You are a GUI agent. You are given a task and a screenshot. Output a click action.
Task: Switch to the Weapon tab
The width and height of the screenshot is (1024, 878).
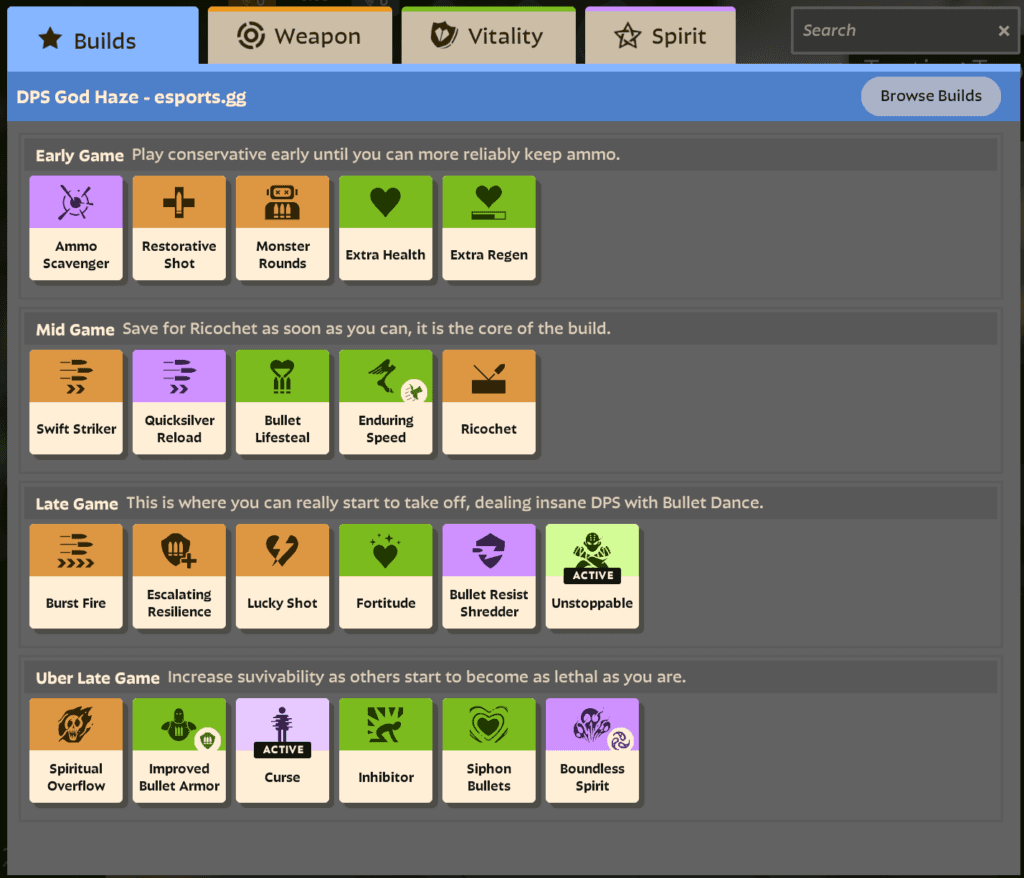coord(299,35)
